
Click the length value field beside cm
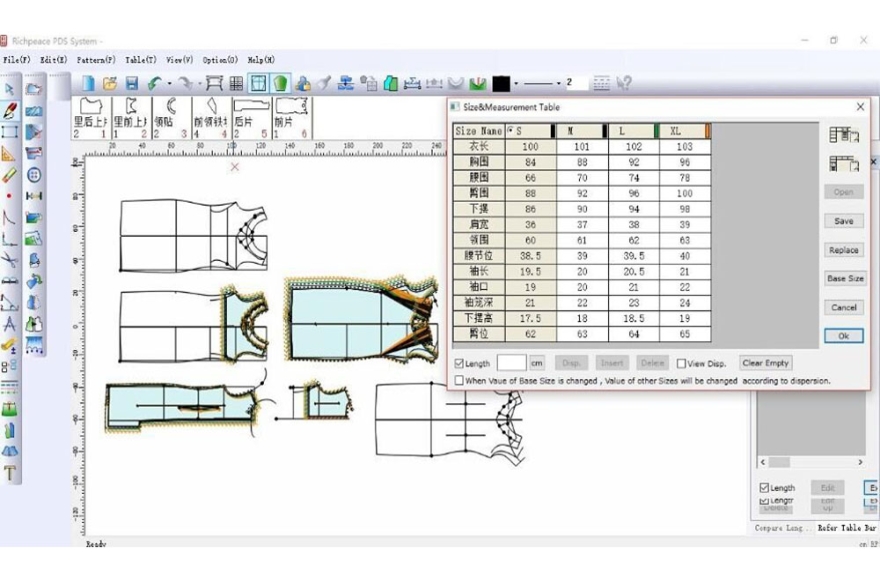(x=511, y=363)
